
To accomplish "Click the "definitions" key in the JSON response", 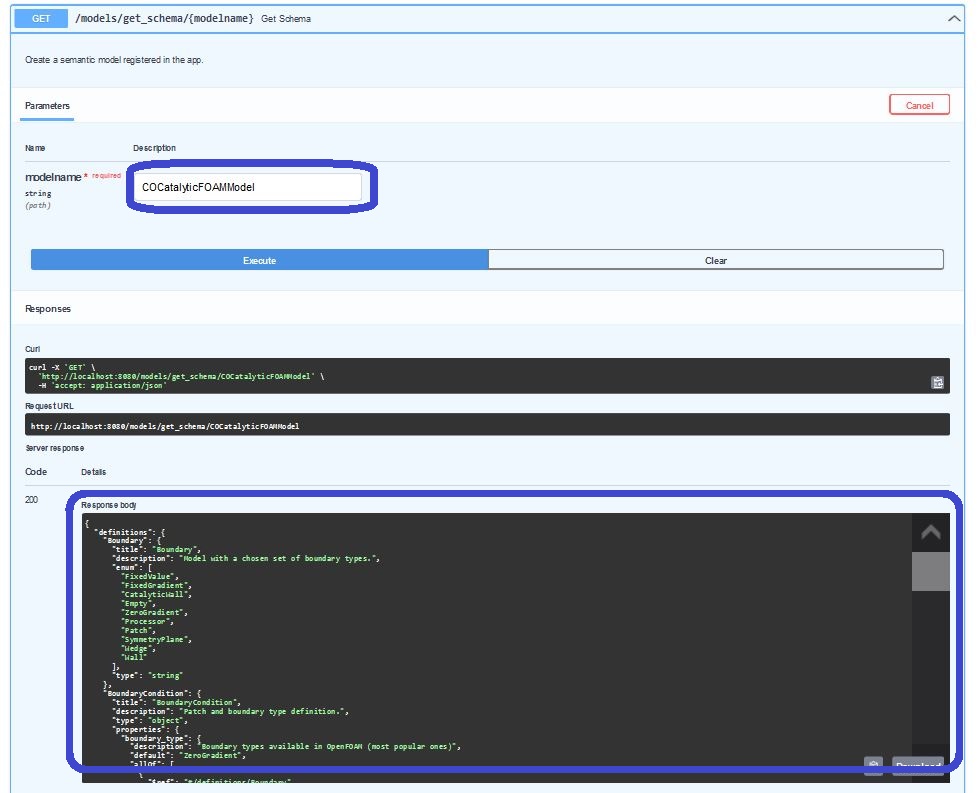I will (x=123, y=532).
